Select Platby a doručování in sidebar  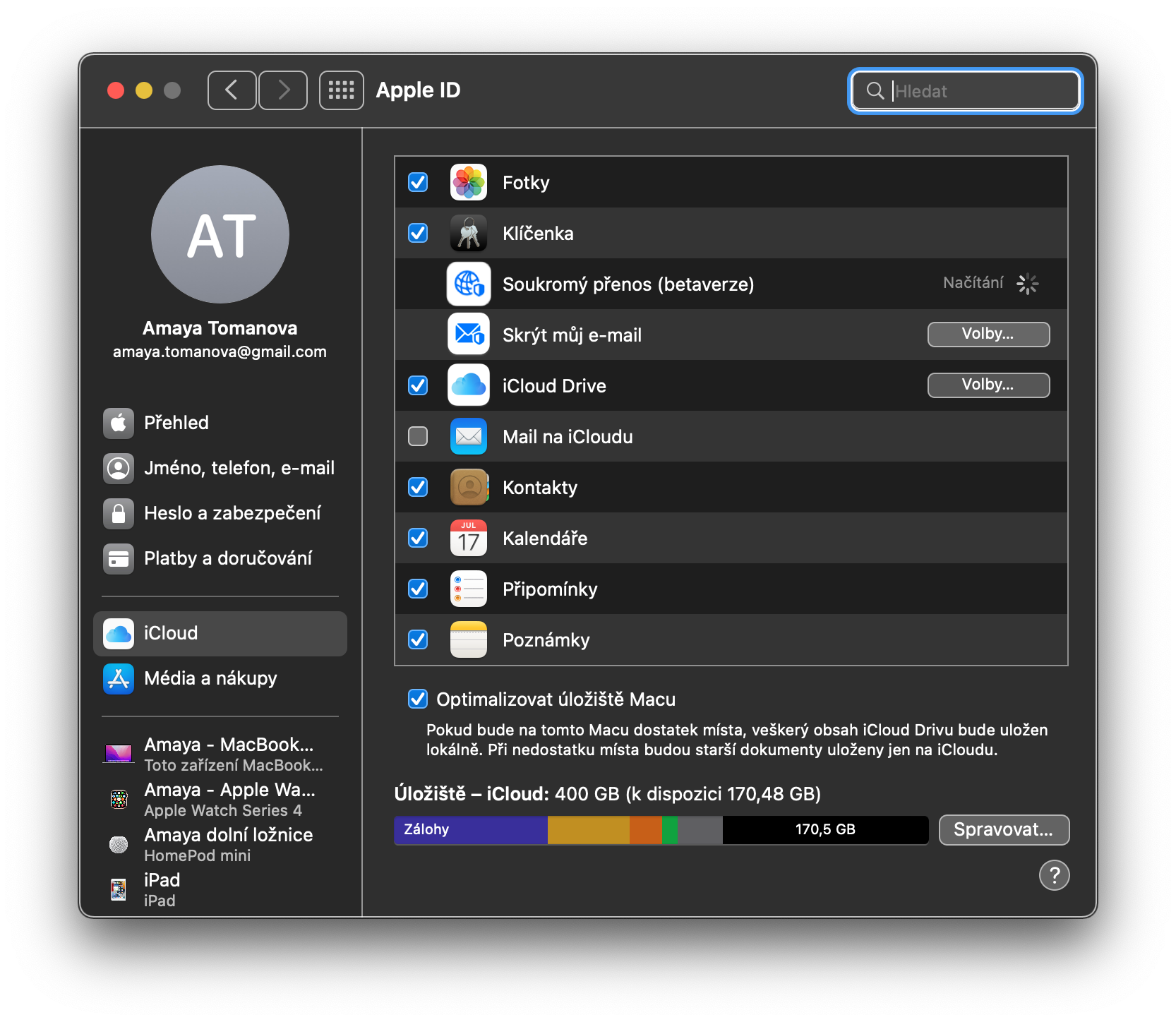point(220,558)
